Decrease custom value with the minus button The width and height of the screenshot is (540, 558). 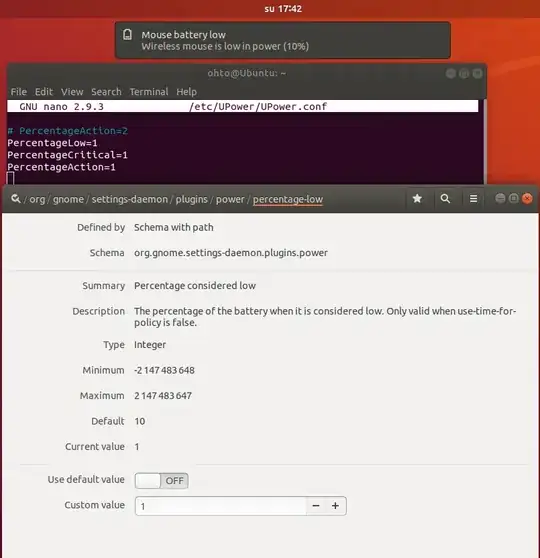pos(316,506)
